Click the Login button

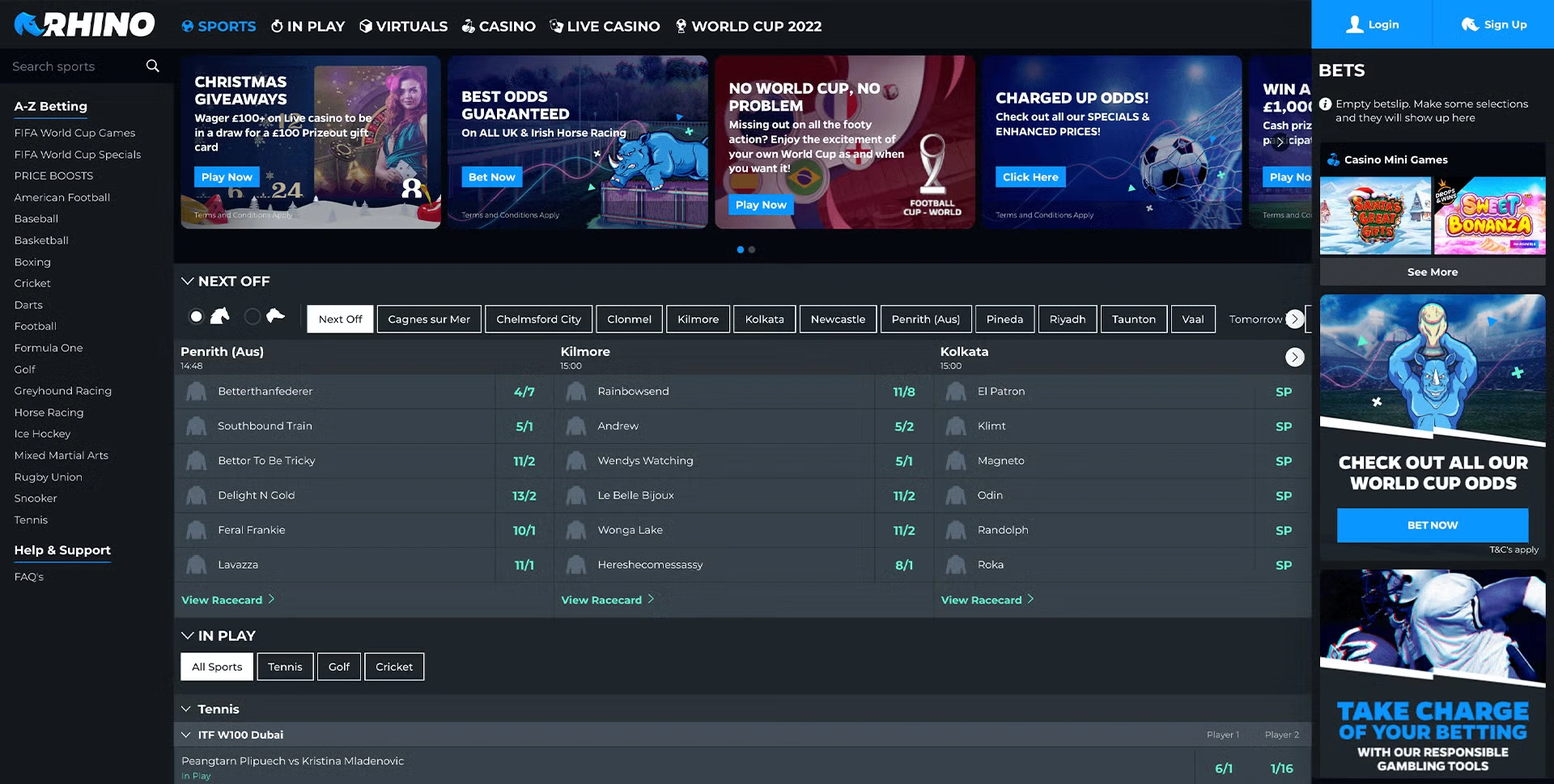1372,24
